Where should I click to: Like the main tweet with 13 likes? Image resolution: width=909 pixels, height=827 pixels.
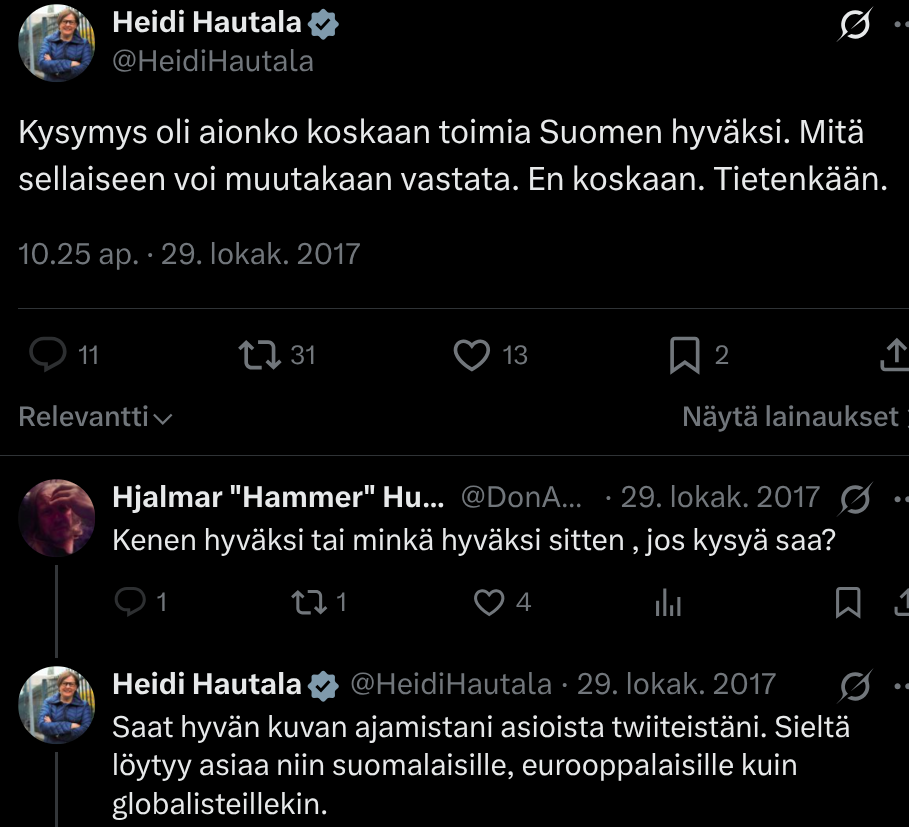(471, 355)
